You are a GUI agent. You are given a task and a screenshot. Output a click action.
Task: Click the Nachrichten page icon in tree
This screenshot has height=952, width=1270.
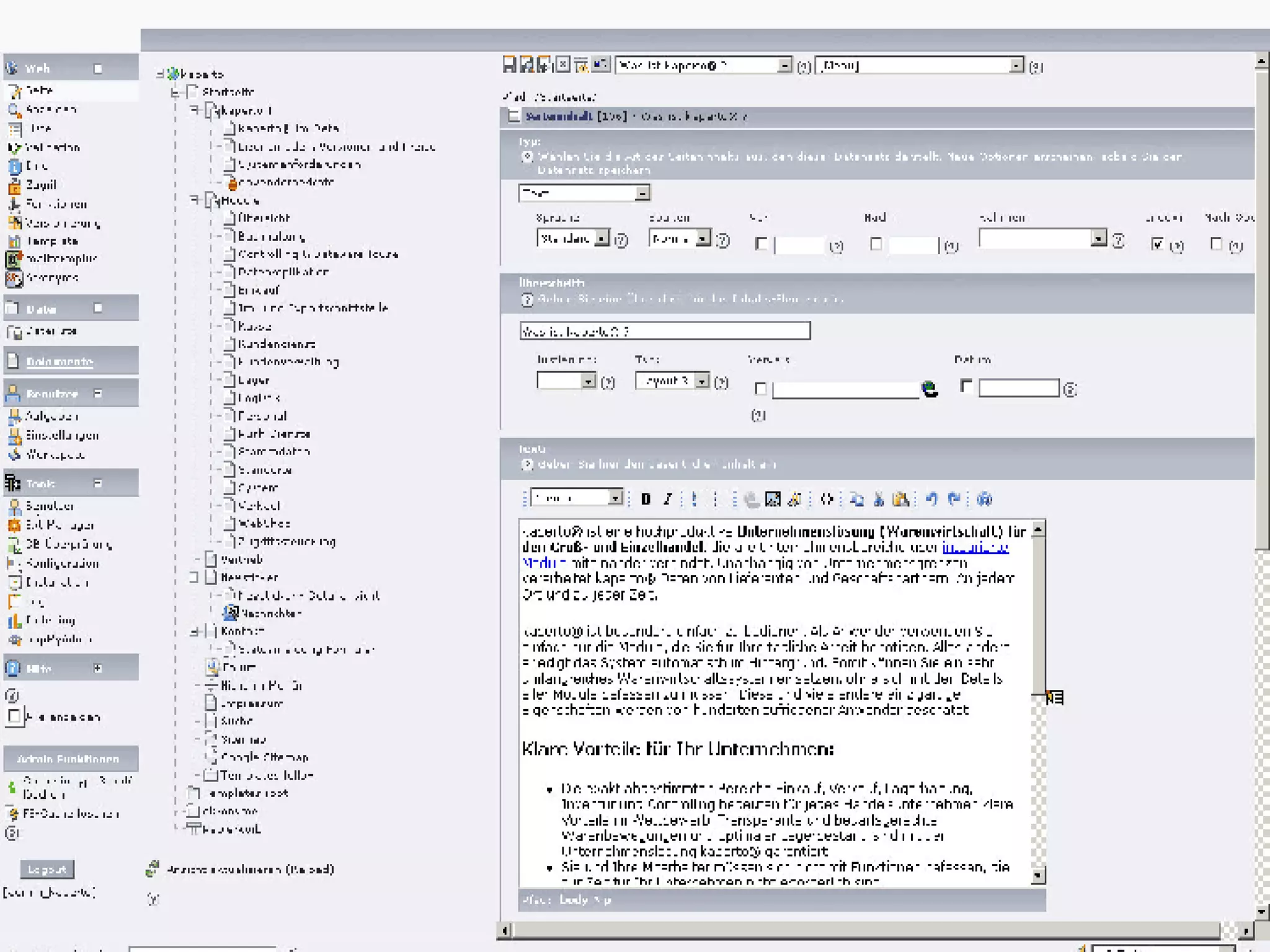231,613
